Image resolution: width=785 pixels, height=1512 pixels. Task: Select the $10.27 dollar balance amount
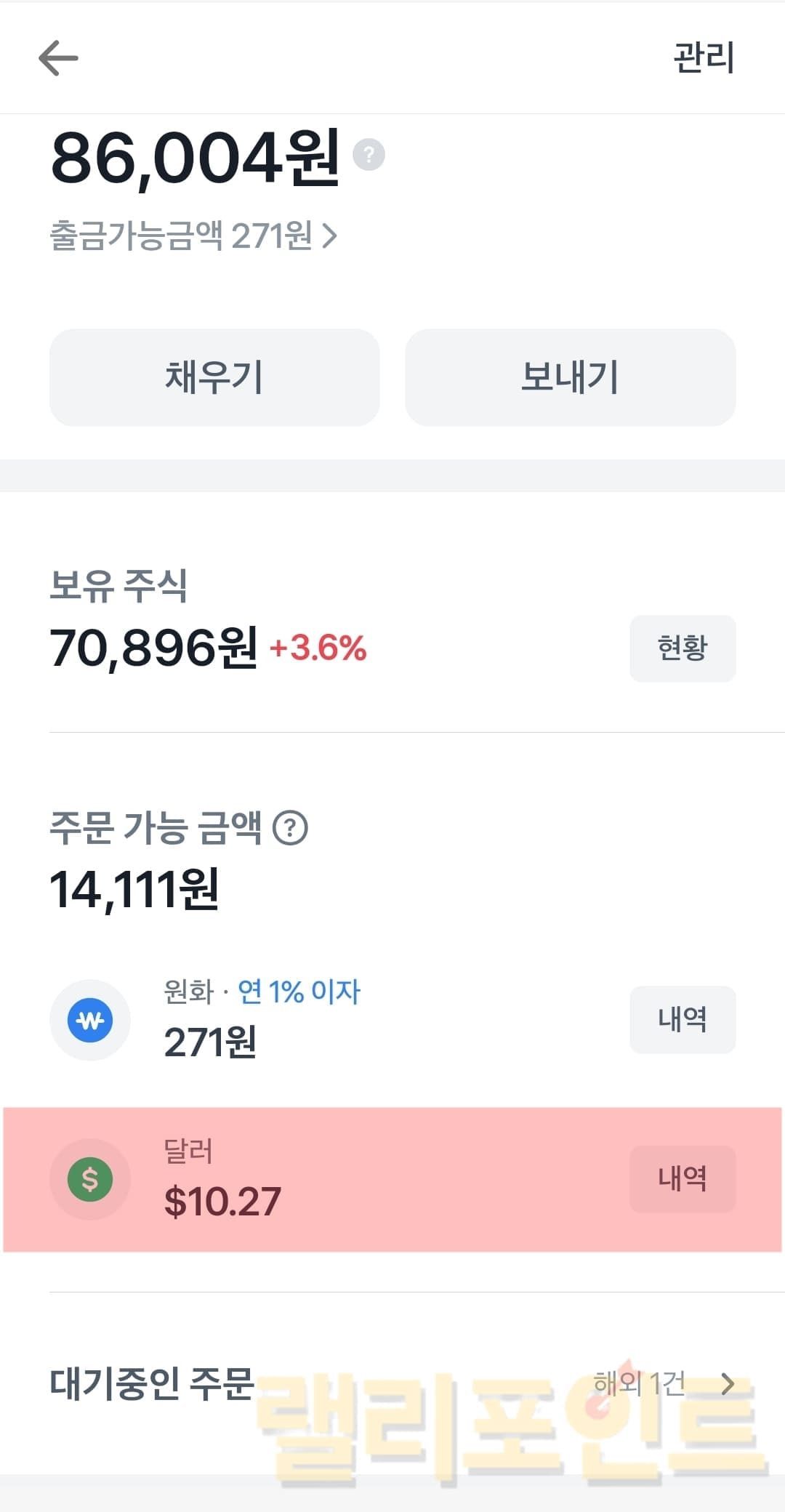click(x=222, y=1202)
